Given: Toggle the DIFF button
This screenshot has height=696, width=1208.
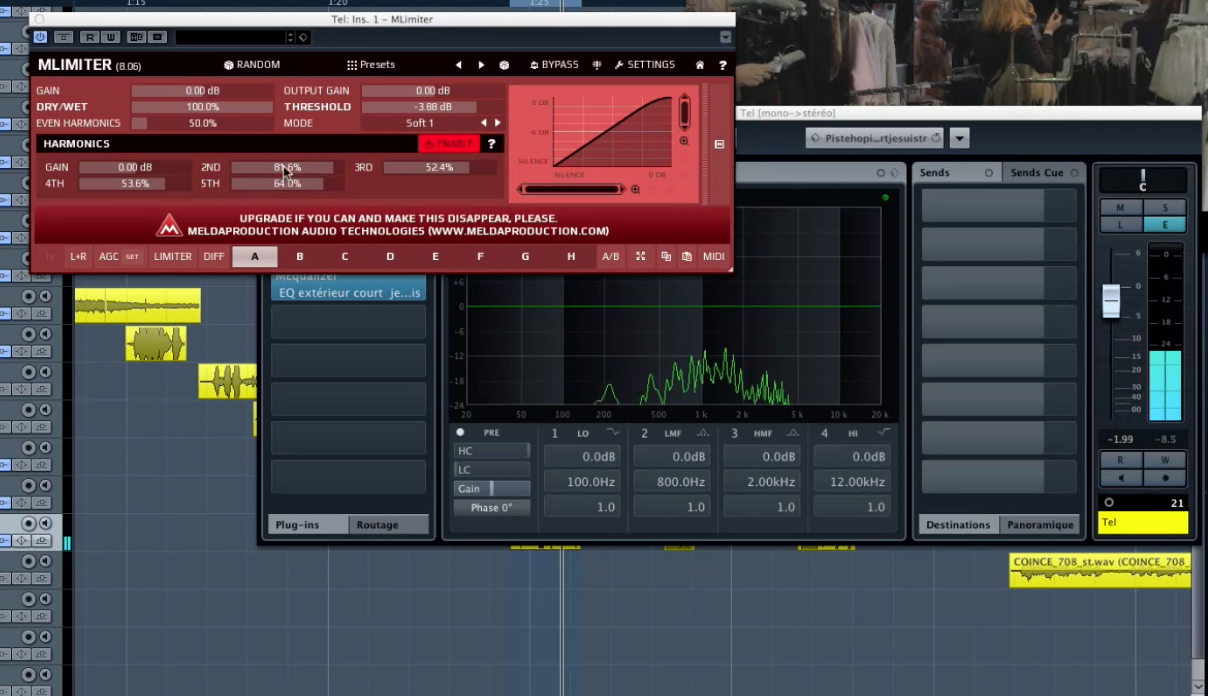Looking at the screenshot, I should (214, 257).
